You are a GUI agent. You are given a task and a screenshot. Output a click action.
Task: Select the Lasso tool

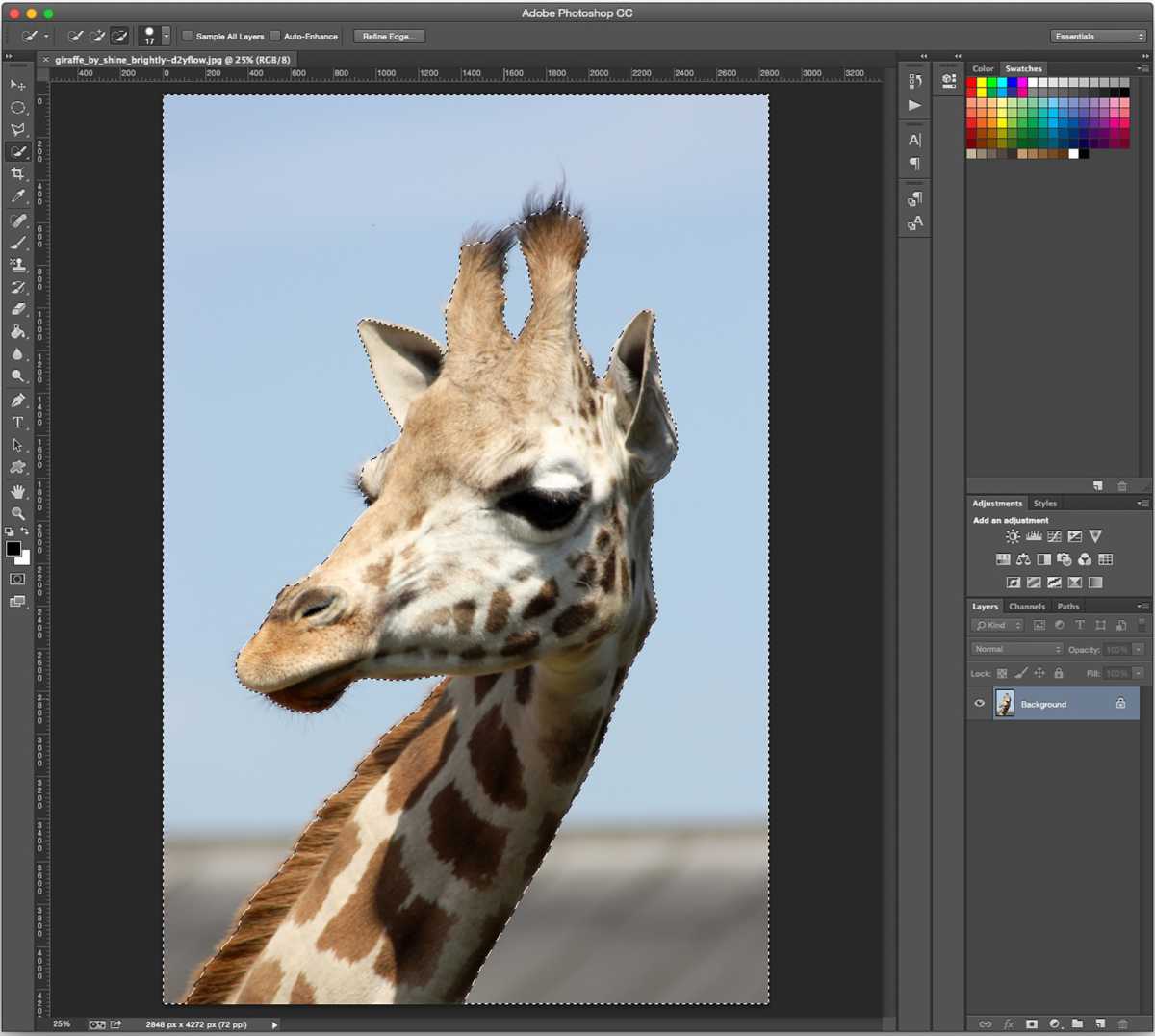16,129
